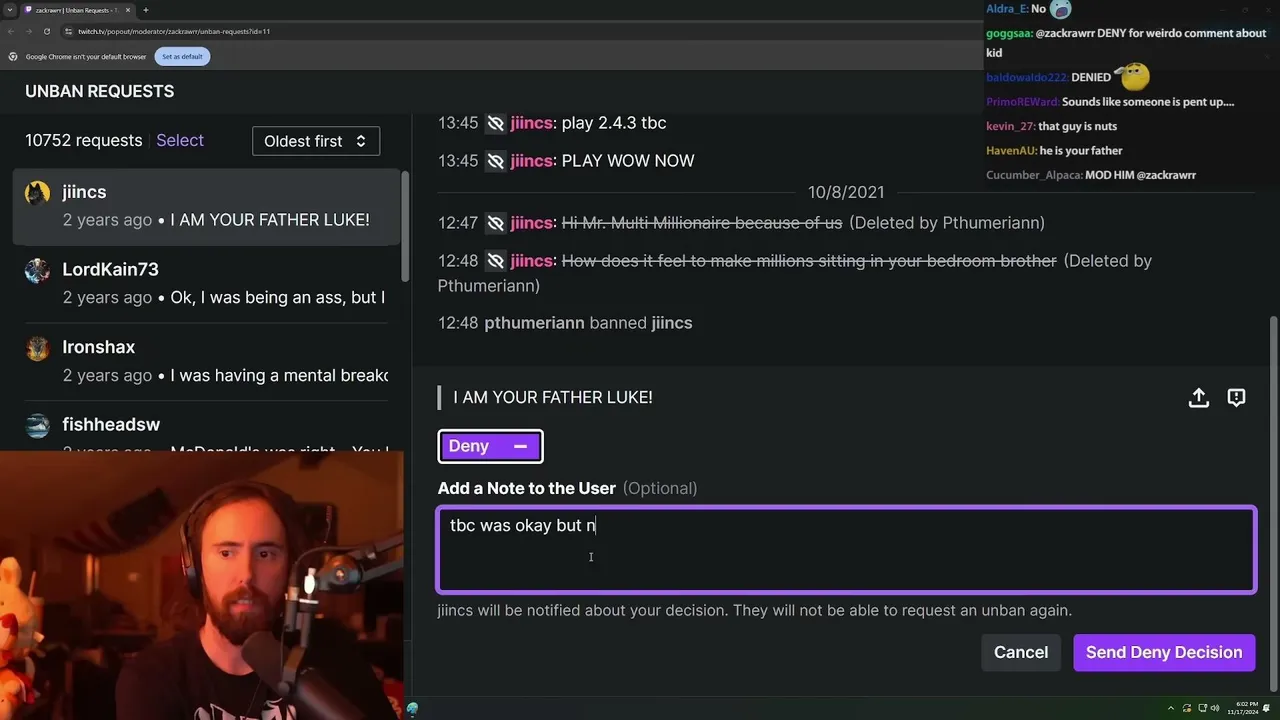The image size is (1280, 720).
Task: Toggle the eye icon on 'How does it feel' message
Action: pos(495,261)
